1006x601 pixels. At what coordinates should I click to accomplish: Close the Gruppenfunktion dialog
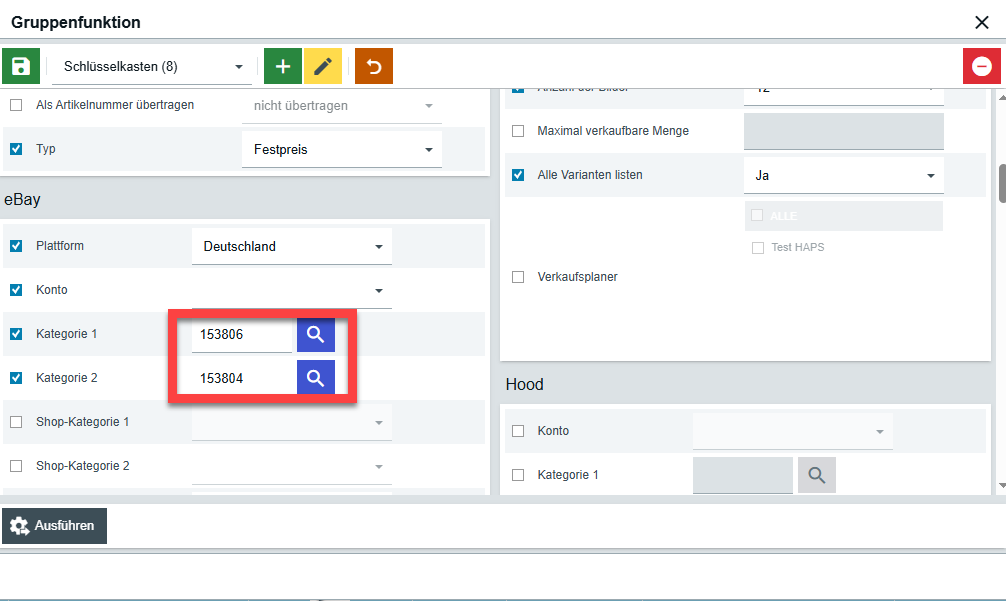point(981,22)
